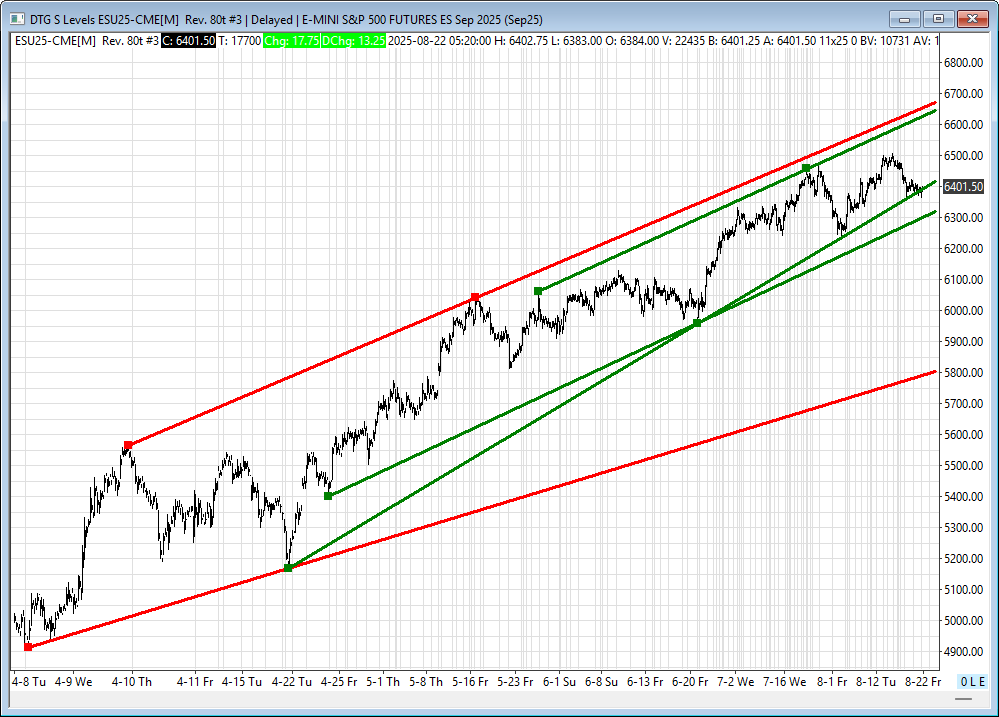Click the 6000.00 price scale label
Image resolution: width=999 pixels, height=717 pixels.
(x=963, y=310)
